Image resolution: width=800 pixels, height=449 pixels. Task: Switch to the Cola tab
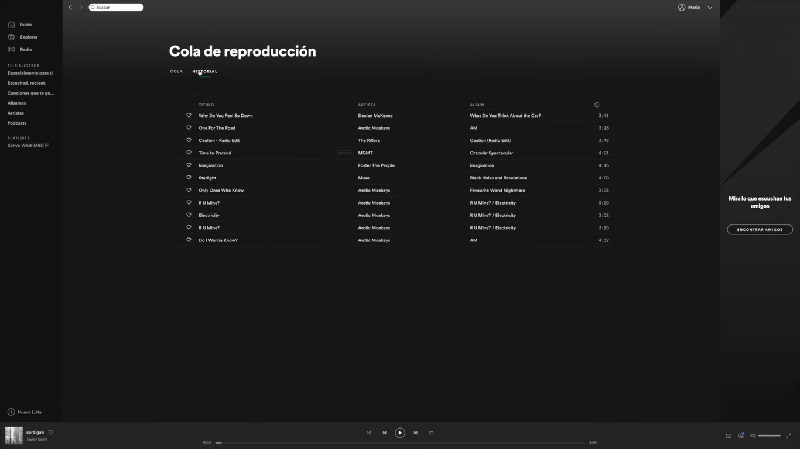(x=177, y=71)
